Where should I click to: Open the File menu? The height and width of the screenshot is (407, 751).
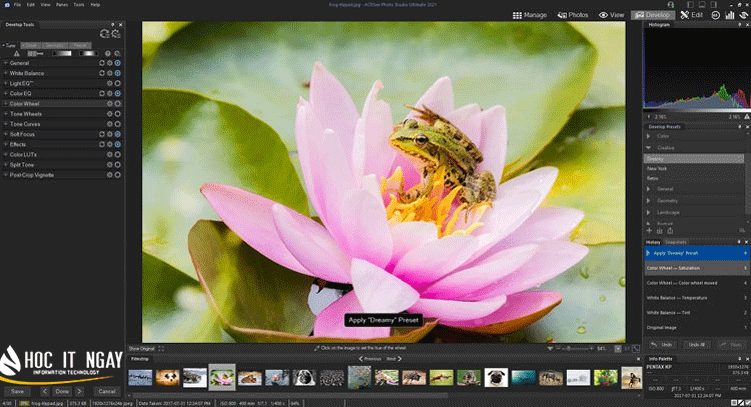pos(17,4)
